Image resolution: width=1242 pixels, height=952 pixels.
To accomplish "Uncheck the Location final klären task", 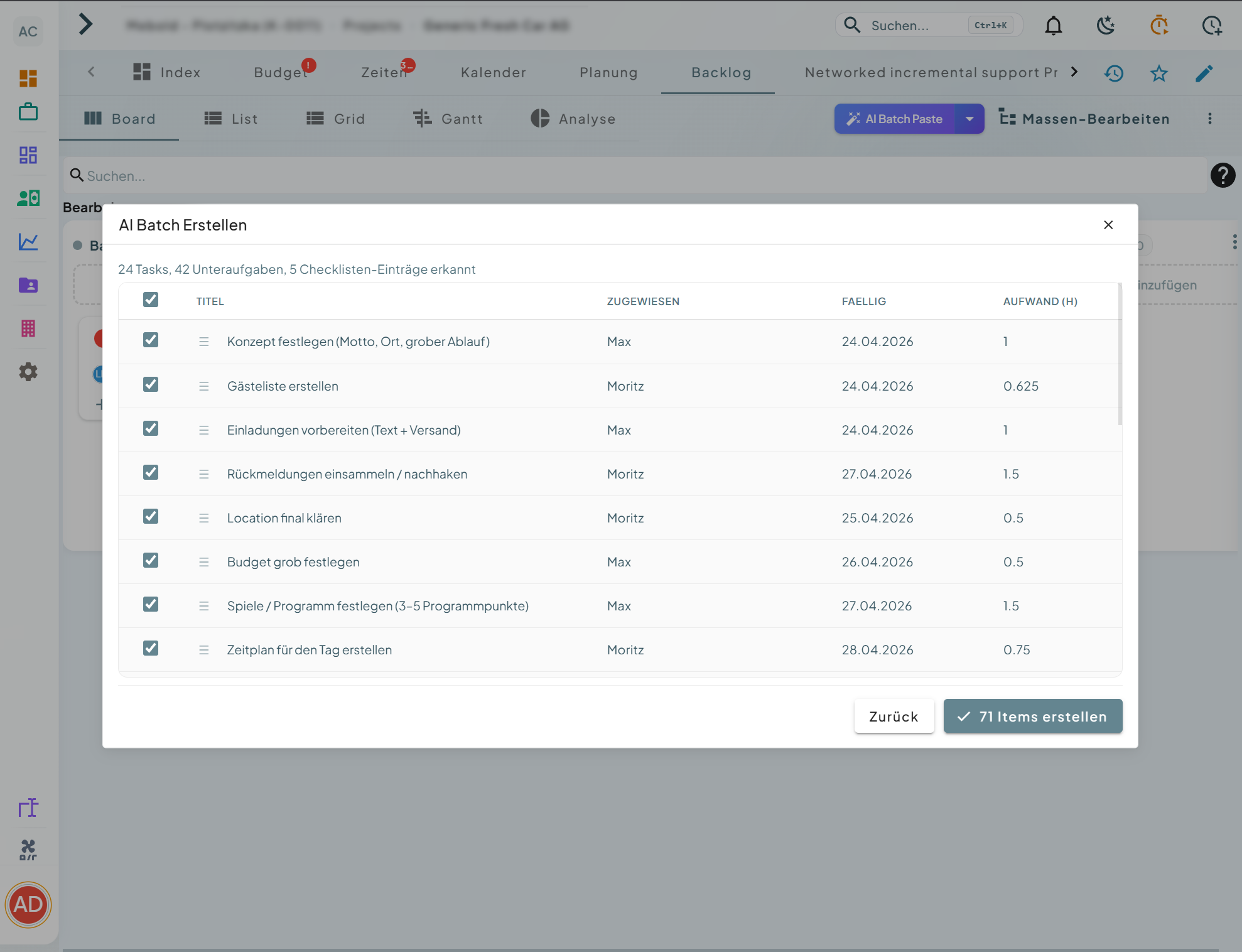I will coord(151,516).
